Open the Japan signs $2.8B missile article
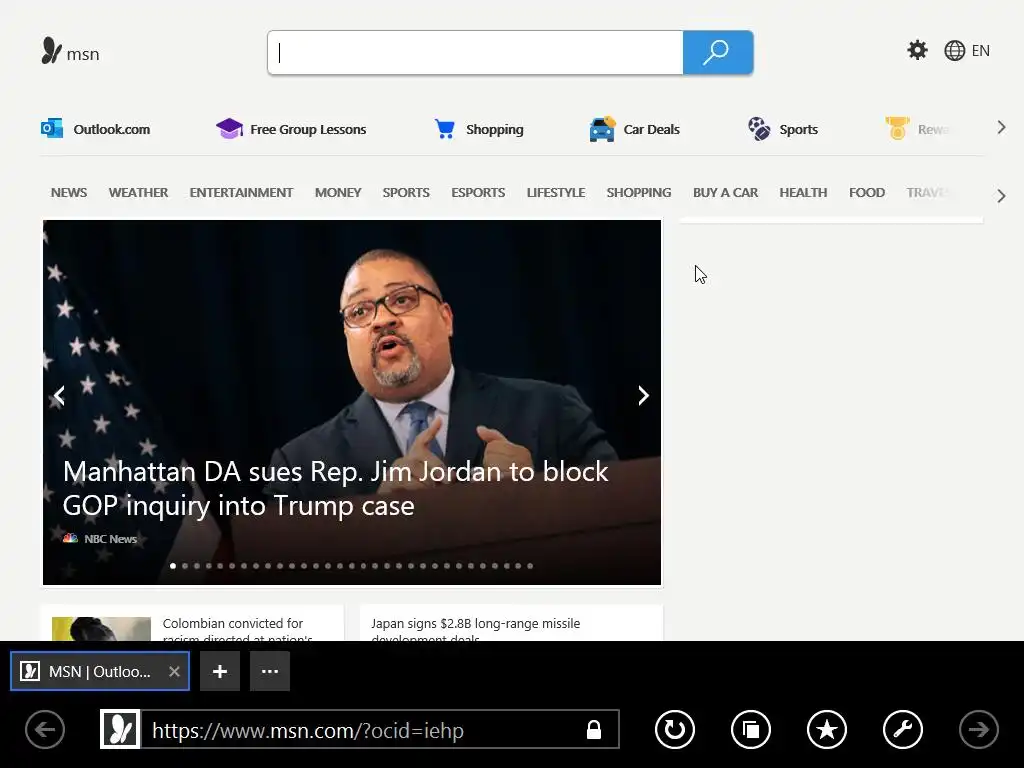Image resolution: width=1024 pixels, height=768 pixels. pyautogui.click(x=475, y=630)
